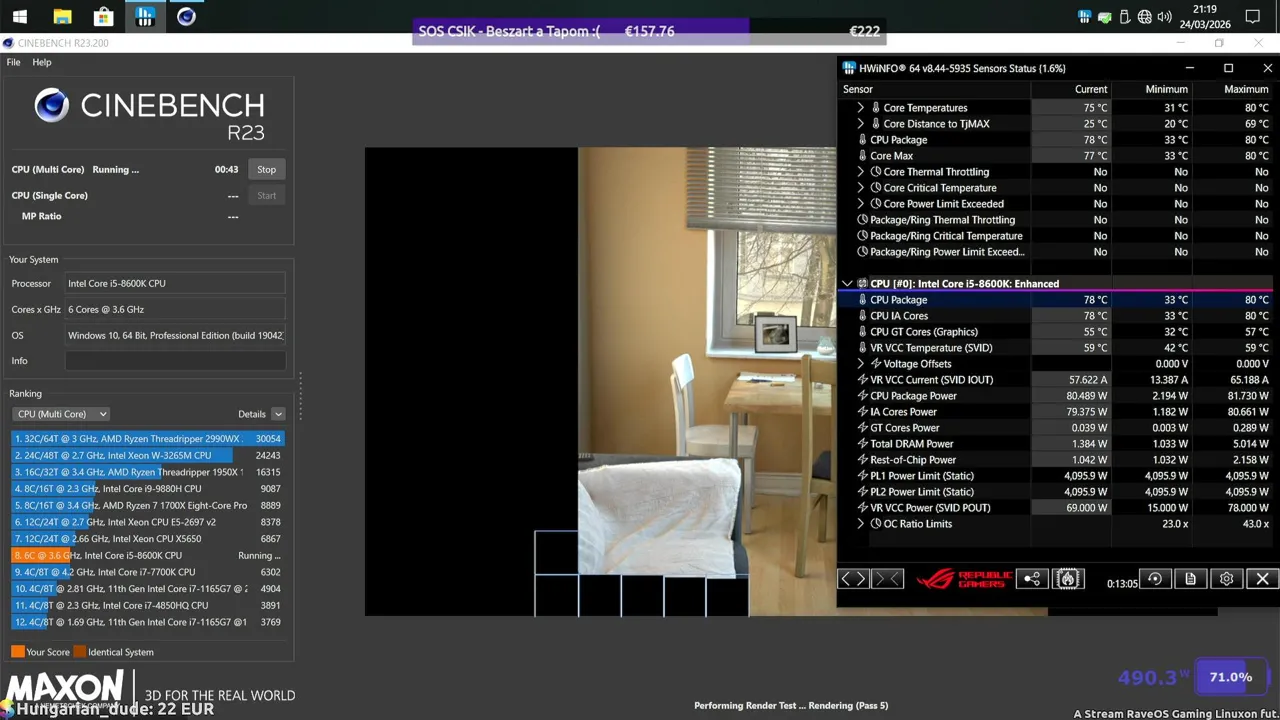Expand OC Ratio Limits group

tap(860, 524)
